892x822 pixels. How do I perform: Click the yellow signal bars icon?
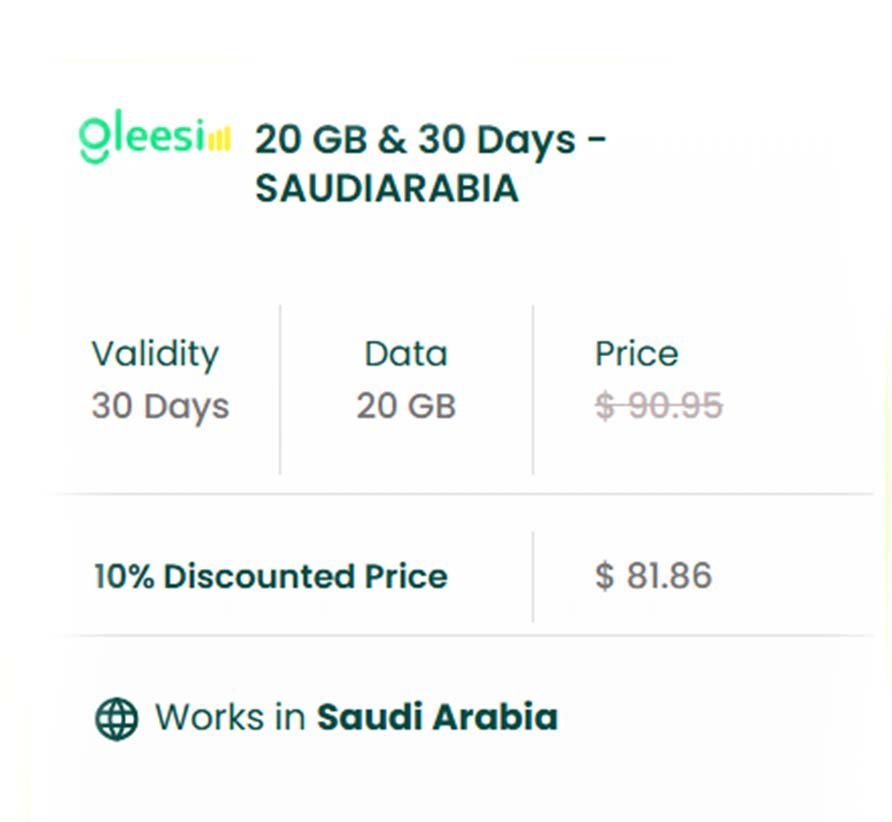point(220,139)
